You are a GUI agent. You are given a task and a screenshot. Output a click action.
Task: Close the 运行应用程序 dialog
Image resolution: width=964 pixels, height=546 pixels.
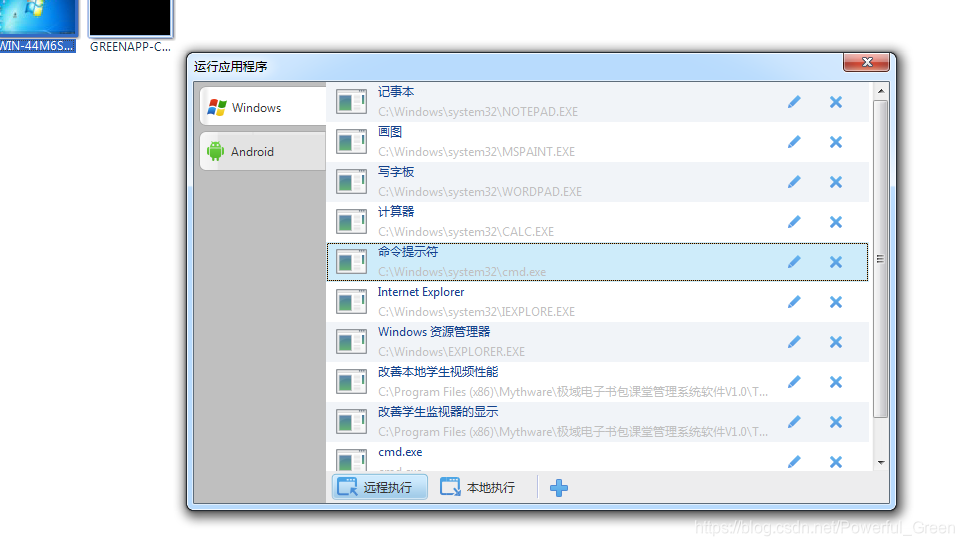866,62
